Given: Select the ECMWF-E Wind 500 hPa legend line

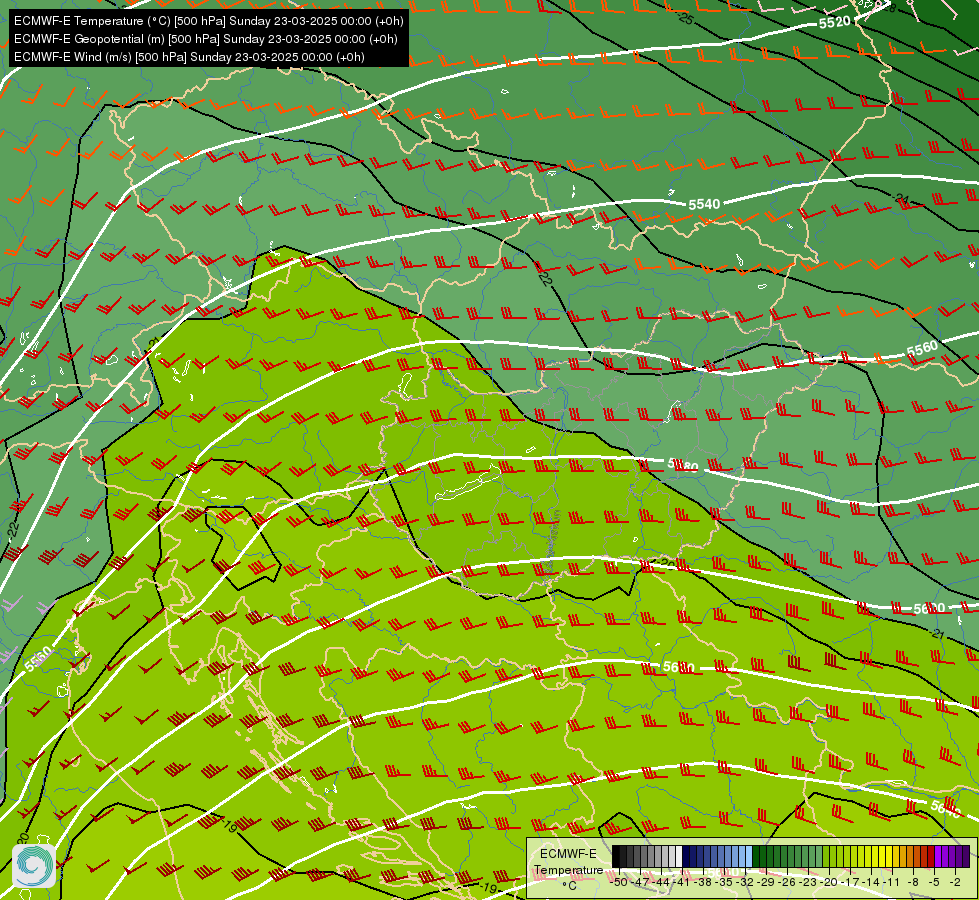Looking at the screenshot, I should (189, 57).
